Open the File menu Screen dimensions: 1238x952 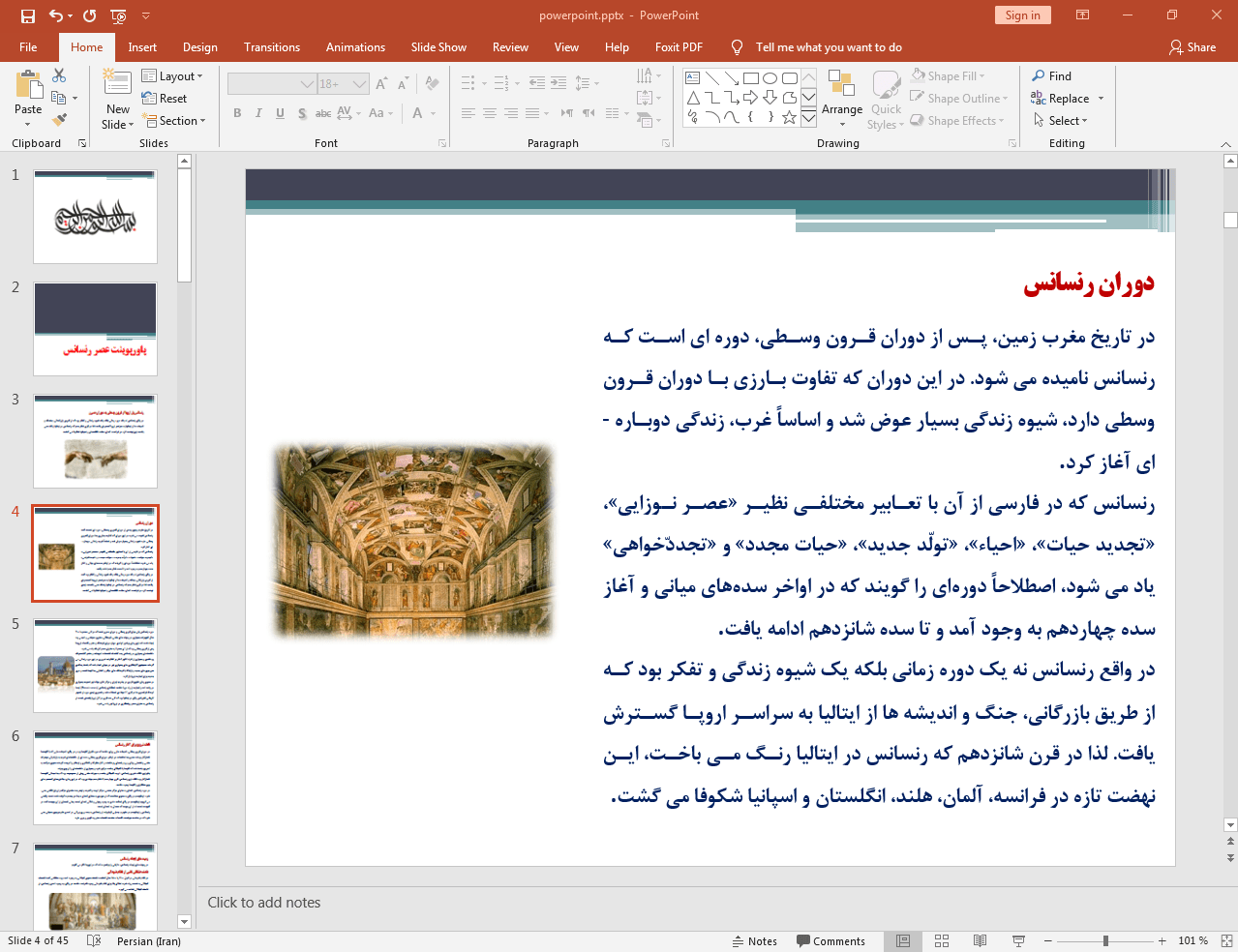(28, 47)
